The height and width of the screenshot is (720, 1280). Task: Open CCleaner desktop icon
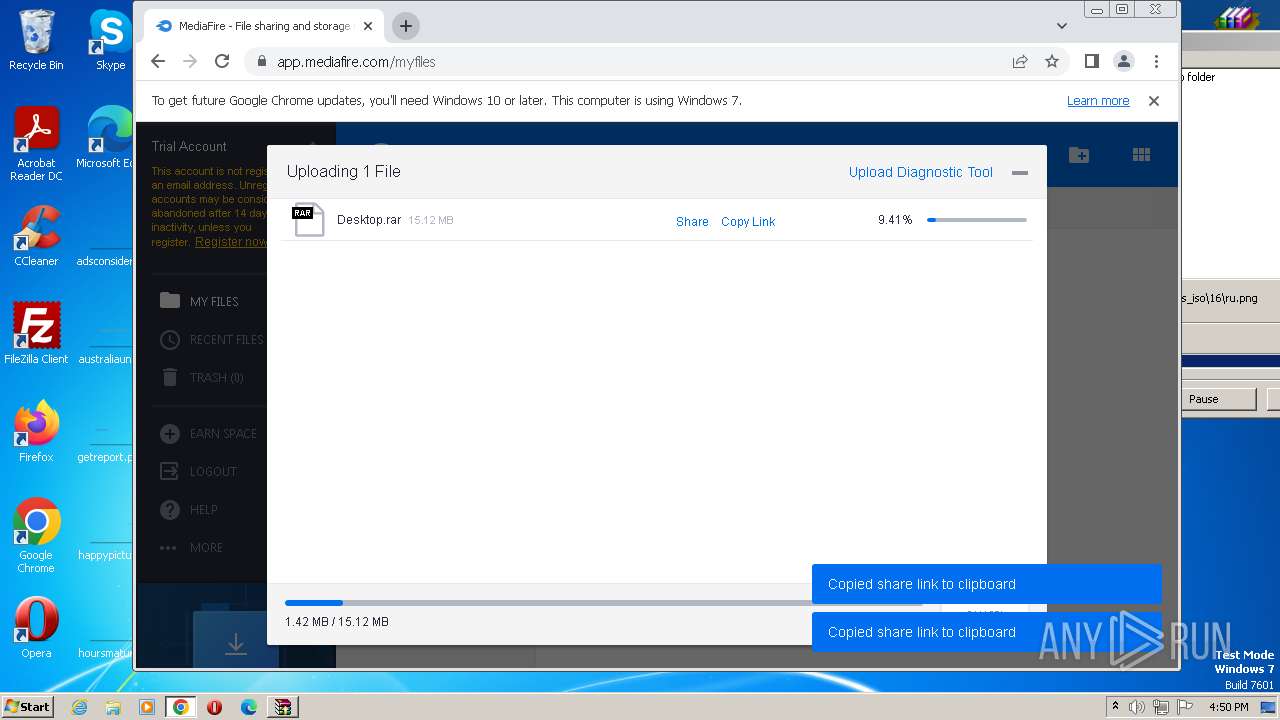click(x=36, y=236)
